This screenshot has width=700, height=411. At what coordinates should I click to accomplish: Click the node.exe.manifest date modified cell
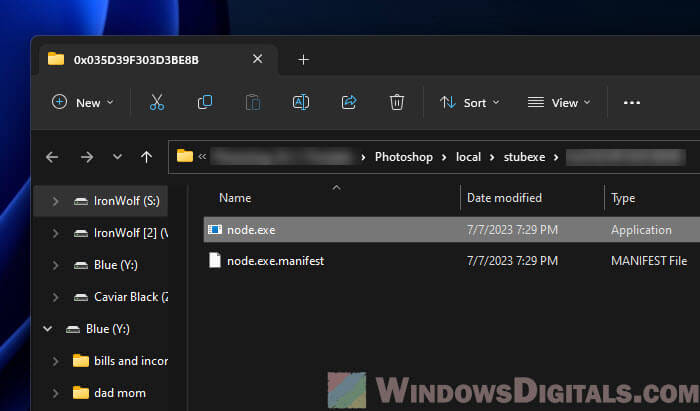point(512,261)
